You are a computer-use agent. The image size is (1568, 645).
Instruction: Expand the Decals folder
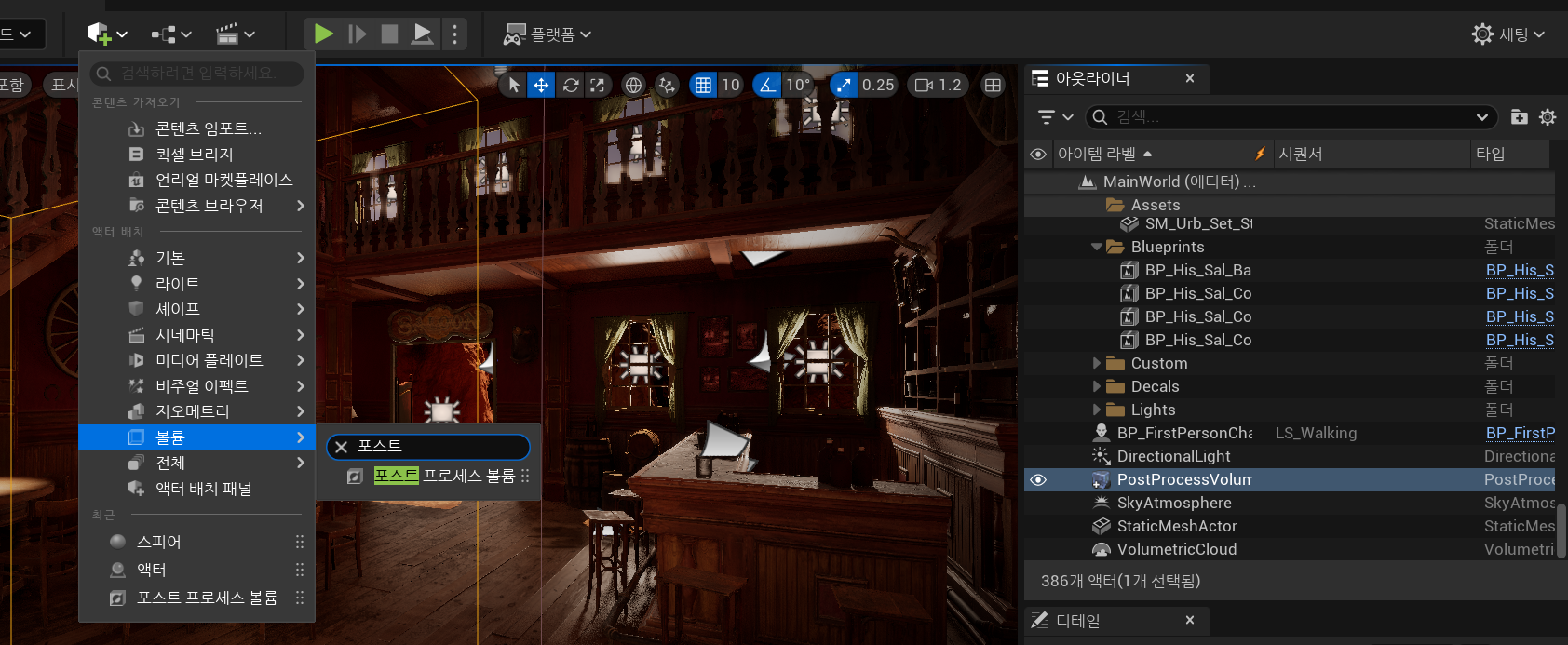1097,386
